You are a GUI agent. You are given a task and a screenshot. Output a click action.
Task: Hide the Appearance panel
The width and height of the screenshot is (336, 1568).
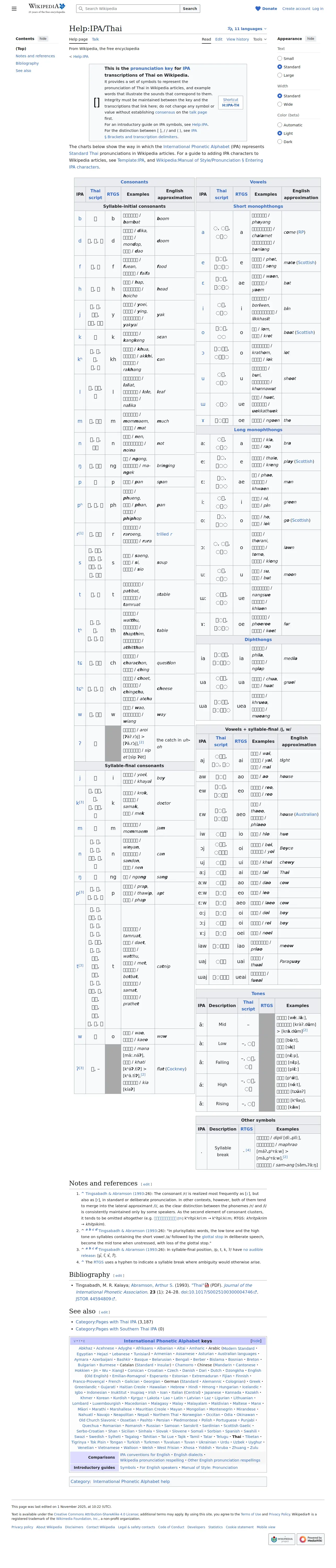tap(310, 38)
